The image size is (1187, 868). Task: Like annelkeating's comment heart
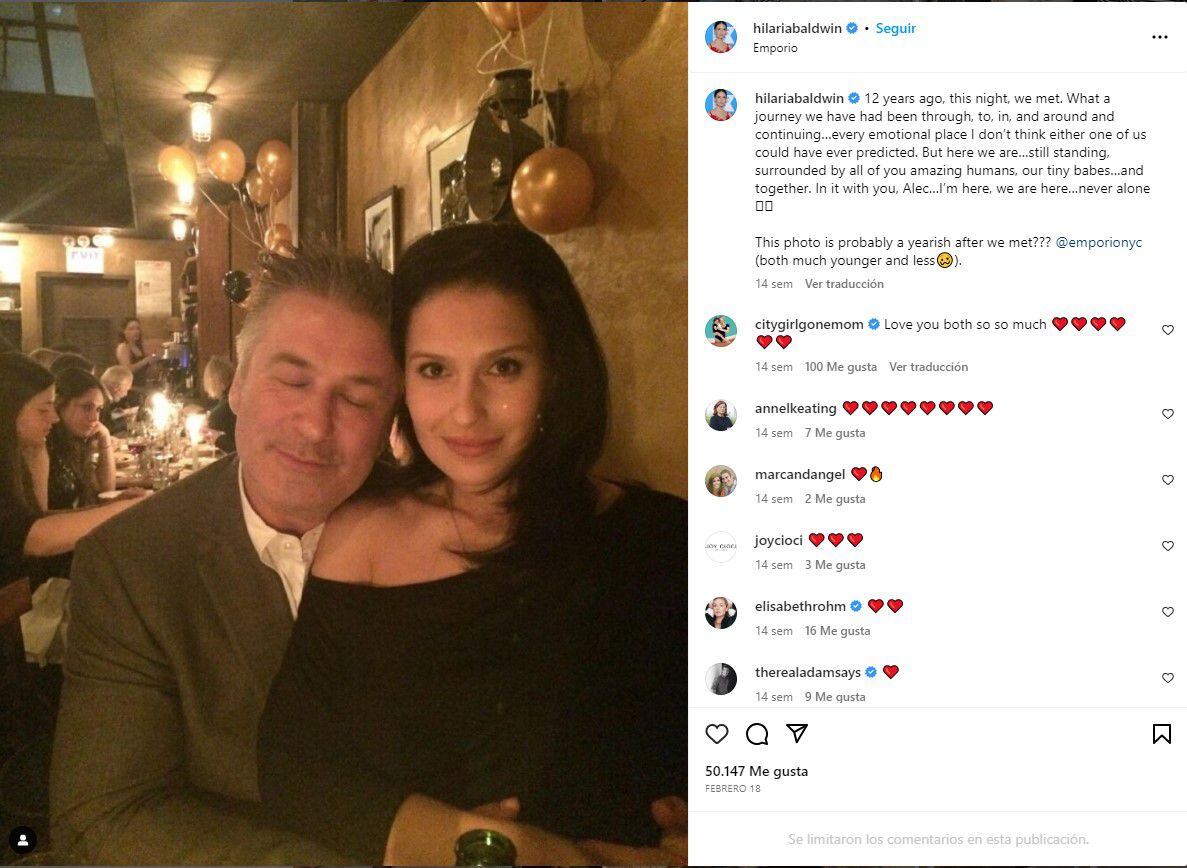(1167, 414)
